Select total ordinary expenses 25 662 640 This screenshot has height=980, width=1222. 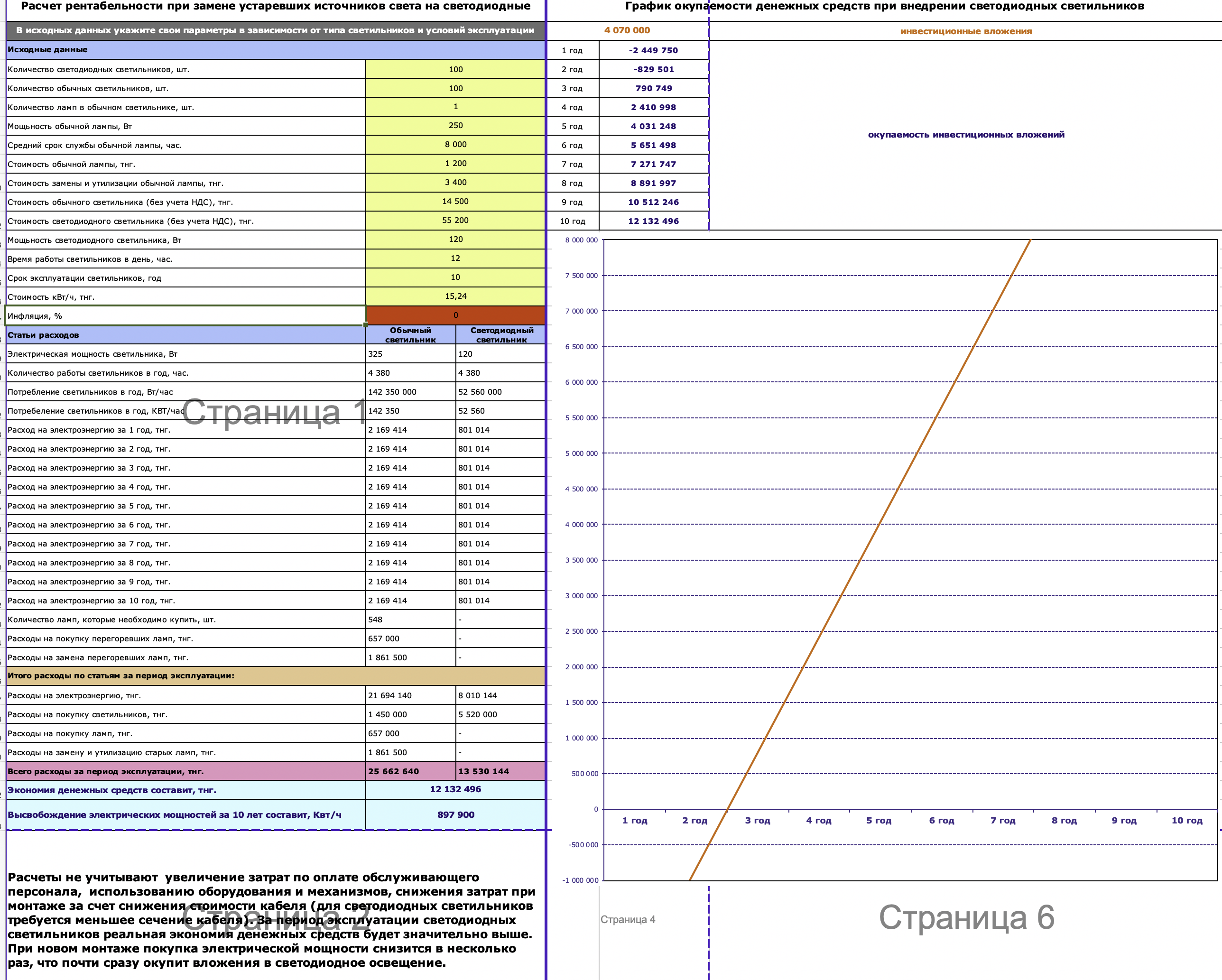click(410, 771)
